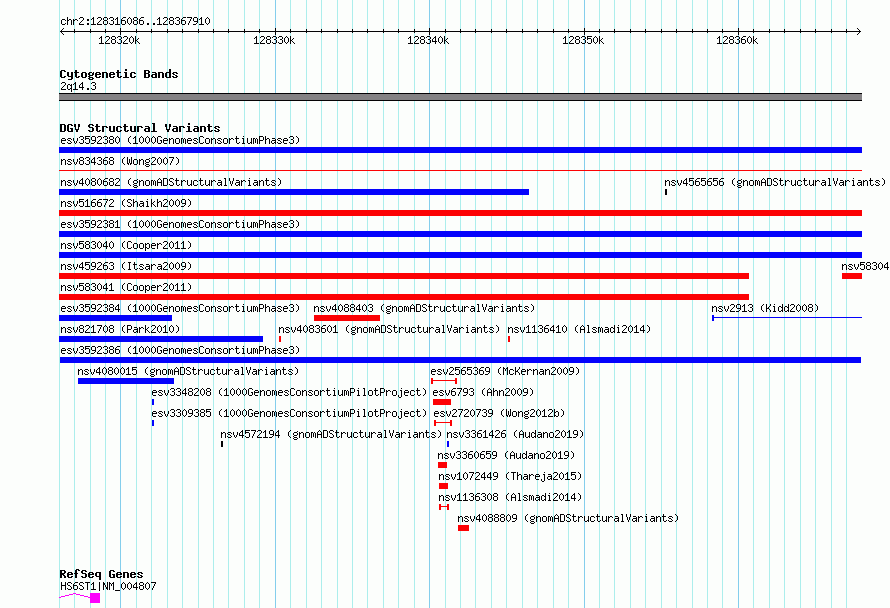Image resolution: width=890 pixels, height=608 pixels.
Task: Select nsv4572194 (gnomADStructuralVariants) label
Action: pyautogui.click(x=331, y=434)
